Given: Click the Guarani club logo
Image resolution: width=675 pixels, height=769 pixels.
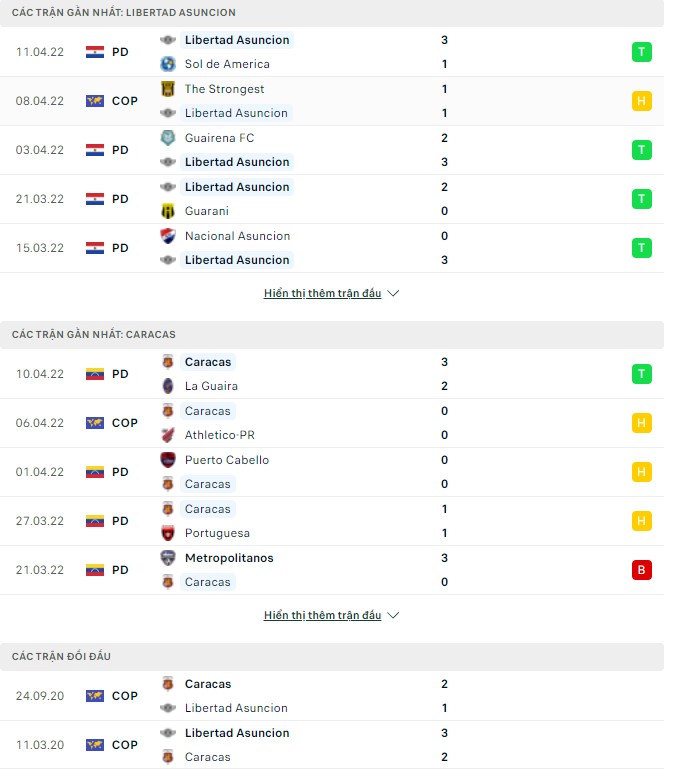Looking at the screenshot, I should pos(168,211).
